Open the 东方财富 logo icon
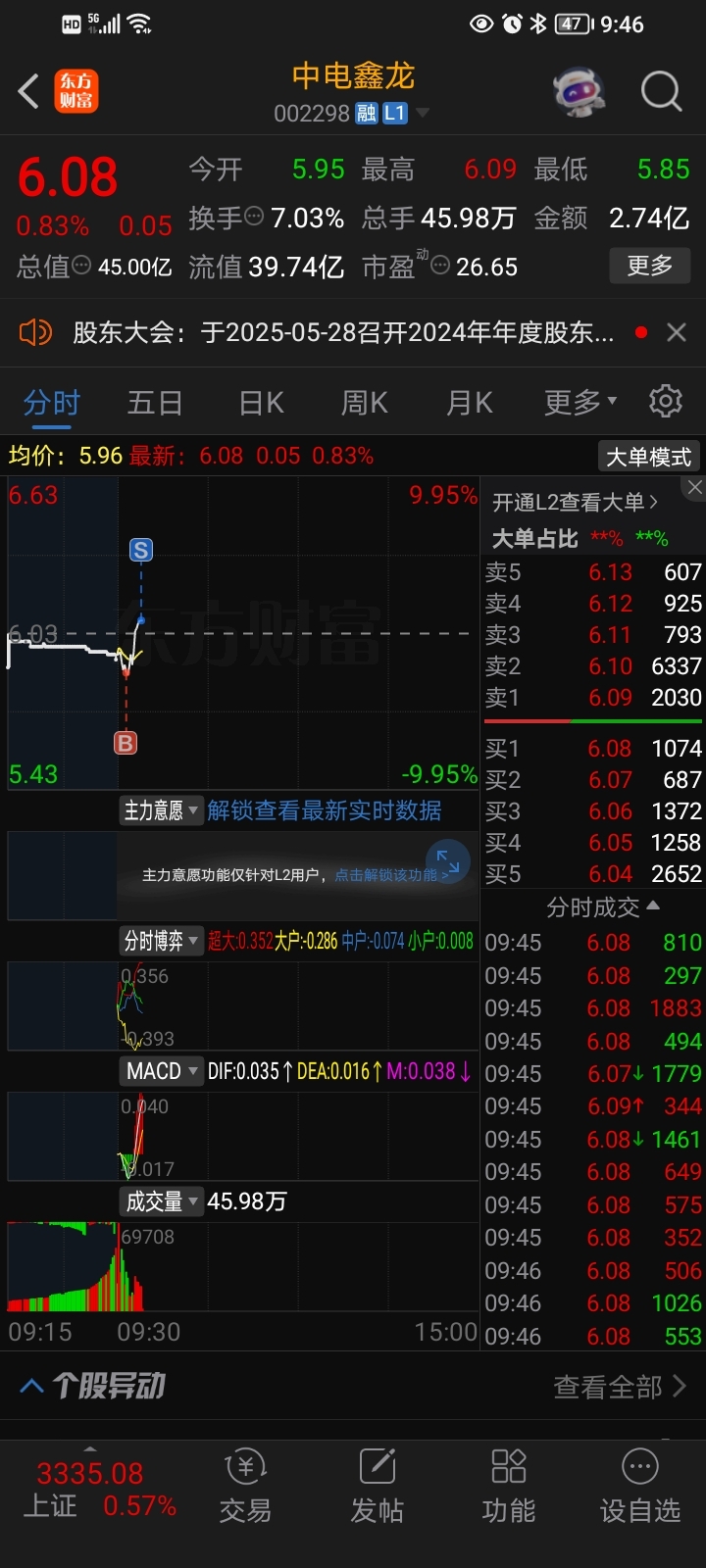 pos(76,91)
